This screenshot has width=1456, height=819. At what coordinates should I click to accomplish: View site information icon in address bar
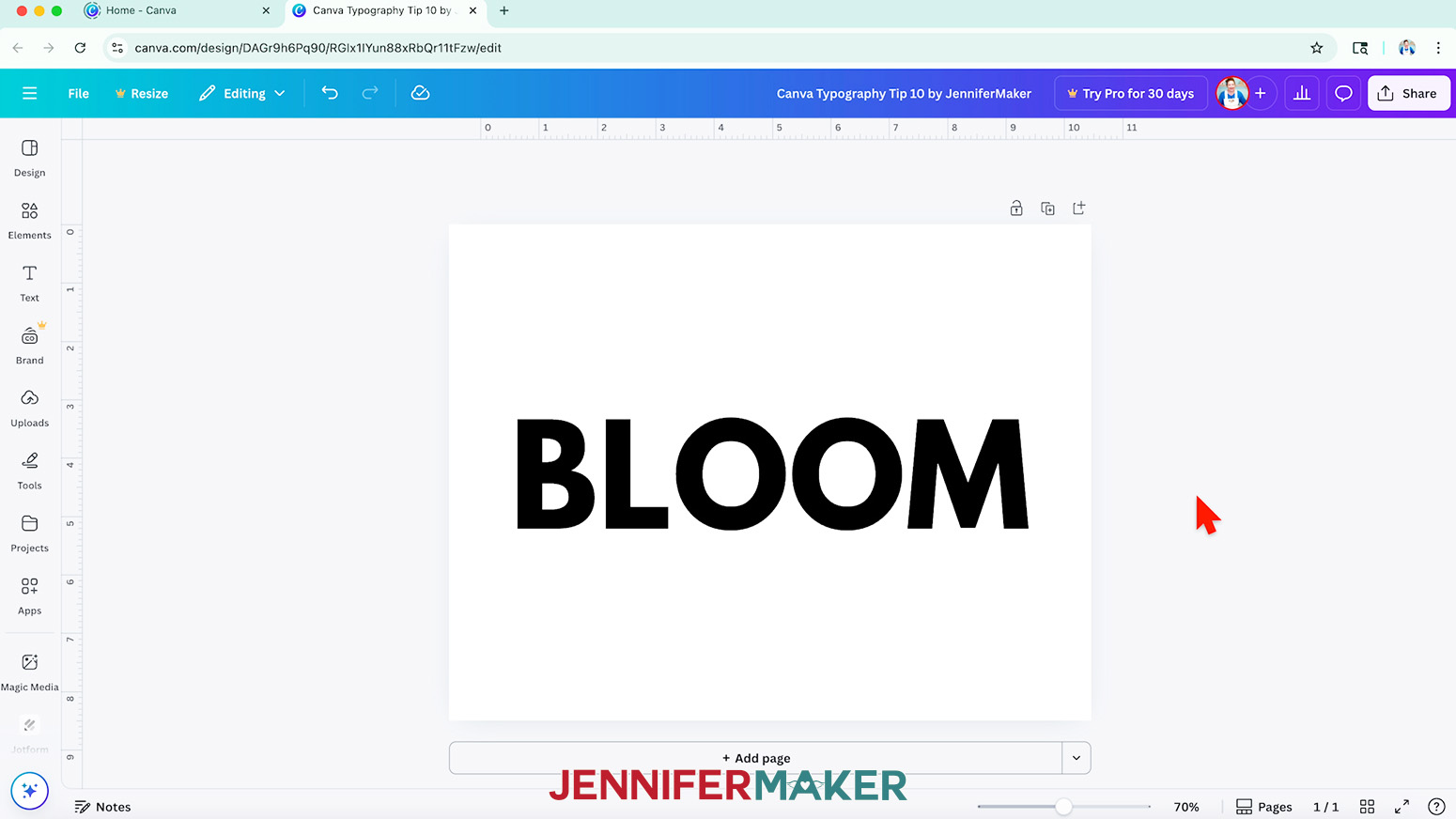(x=117, y=48)
